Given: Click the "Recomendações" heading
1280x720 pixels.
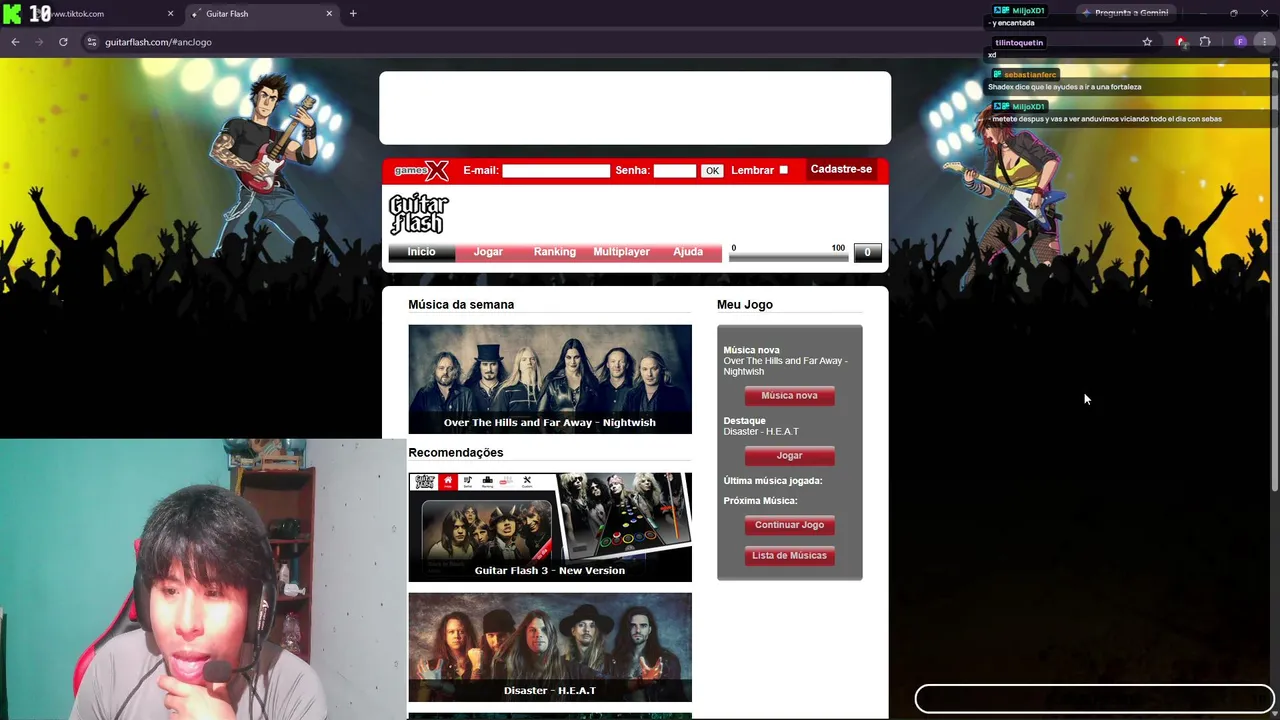Looking at the screenshot, I should coord(456,453).
